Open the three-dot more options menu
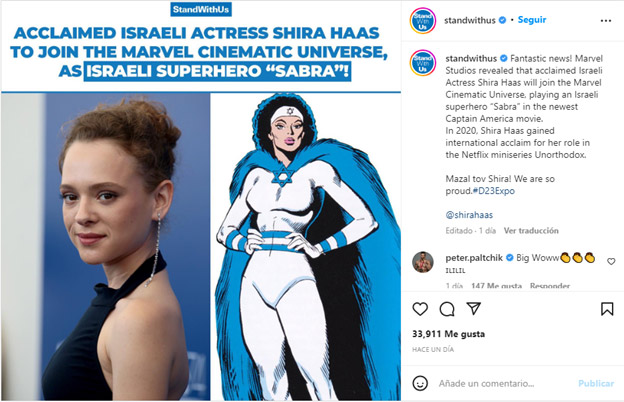The width and height of the screenshot is (624, 402). coord(606,21)
